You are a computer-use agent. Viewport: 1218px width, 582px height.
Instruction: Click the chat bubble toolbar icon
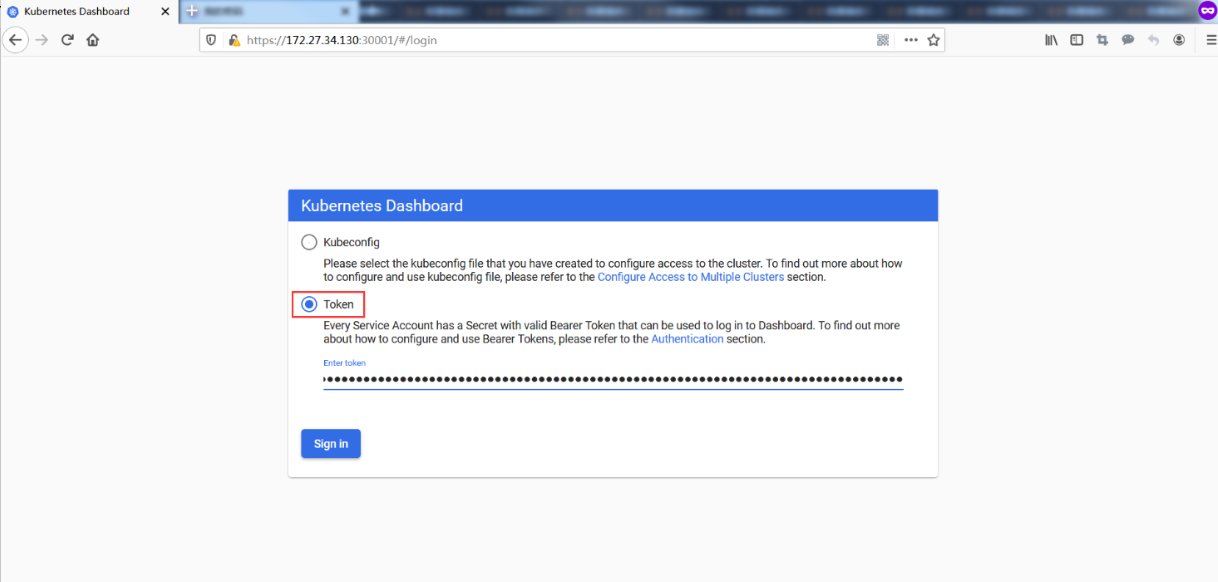click(1127, 40)
